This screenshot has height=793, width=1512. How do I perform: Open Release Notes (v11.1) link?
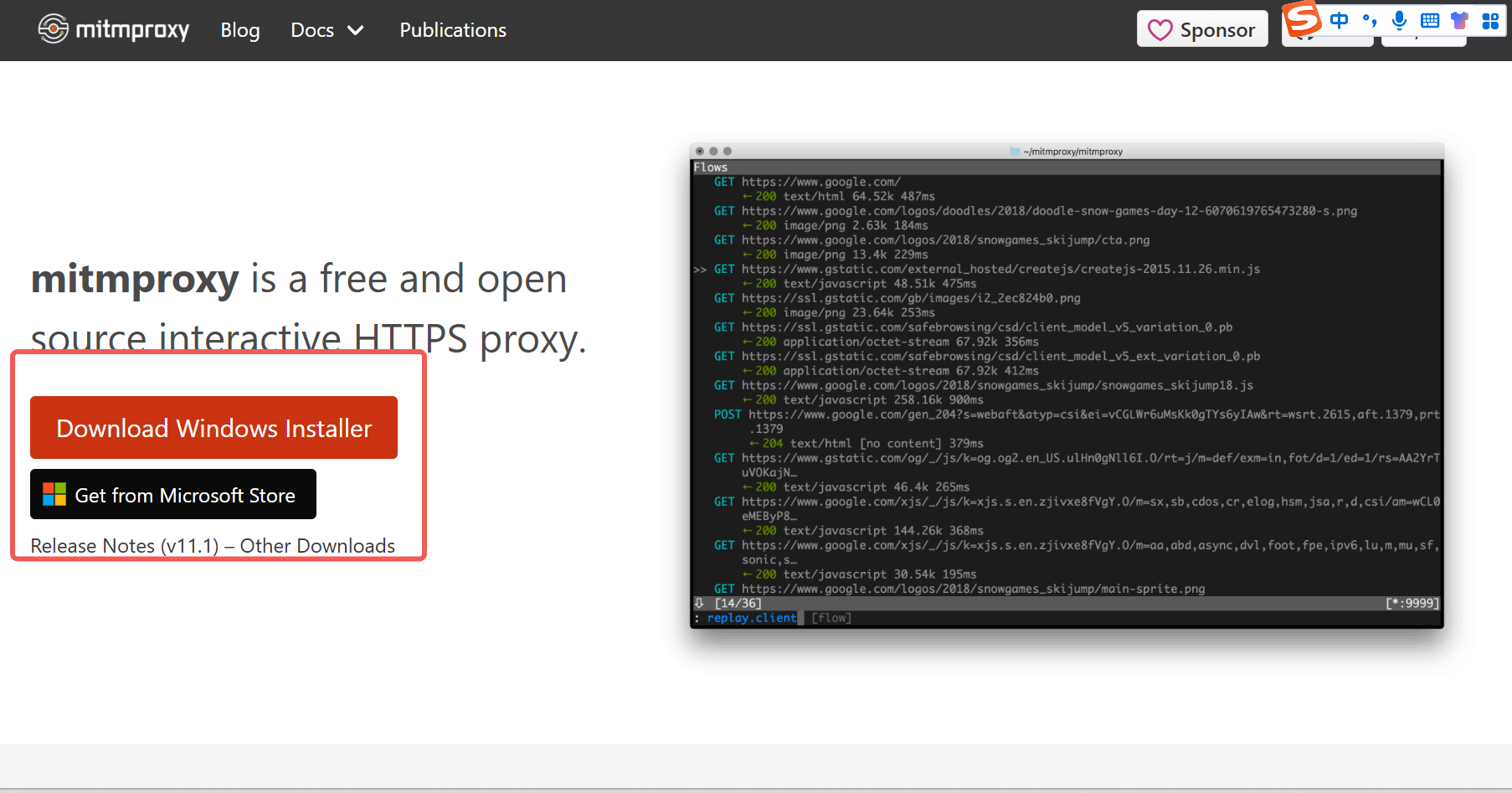click(x=125, y=546)
